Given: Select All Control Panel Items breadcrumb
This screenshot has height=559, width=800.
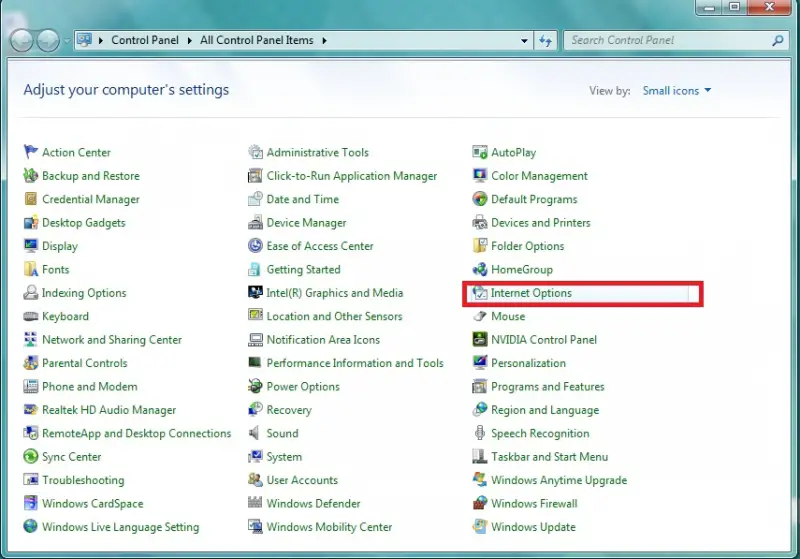Looking at the screenshot, I should click(257, 40).
